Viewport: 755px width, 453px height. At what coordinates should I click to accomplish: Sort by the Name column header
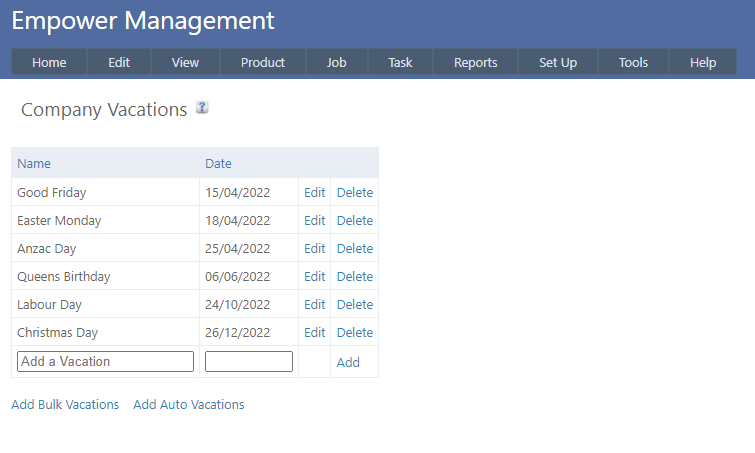pyautogui.click(x=34, y=164)
